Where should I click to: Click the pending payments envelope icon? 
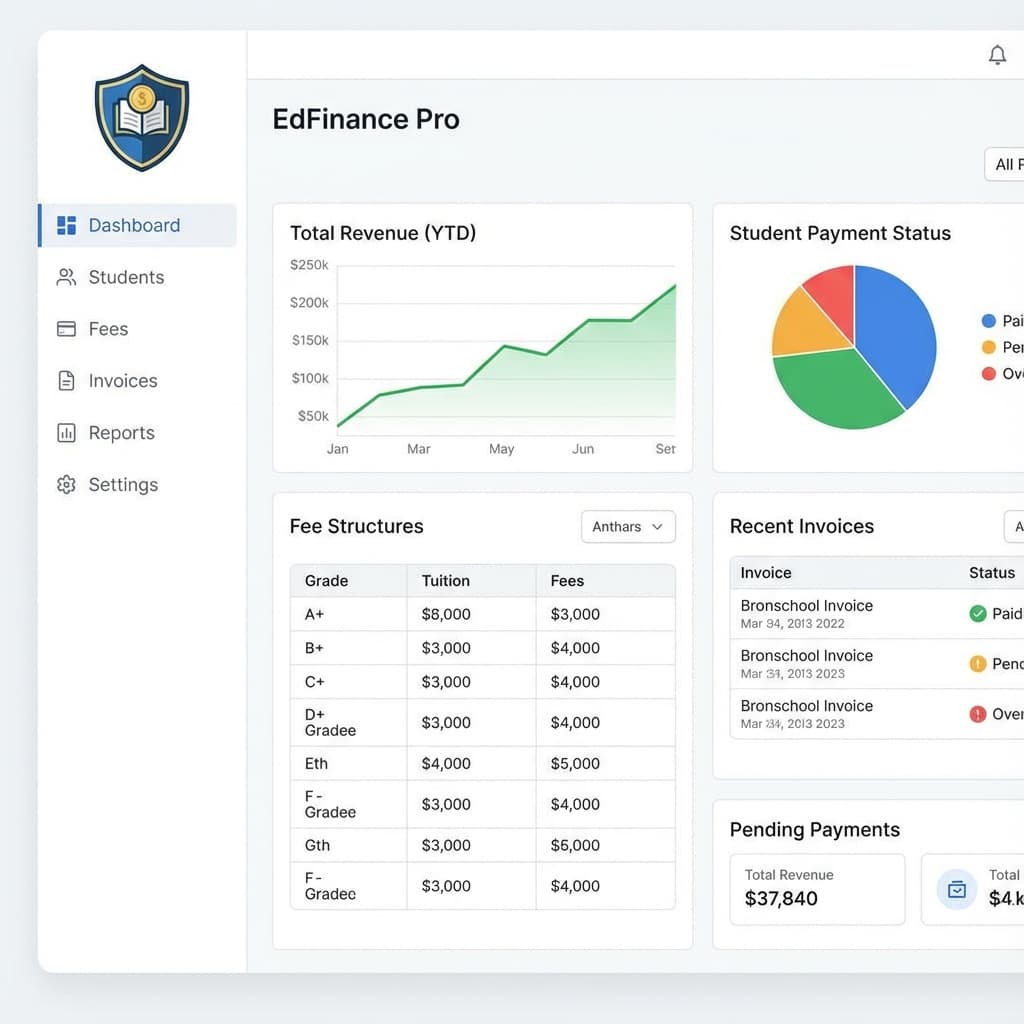pos(957,888)
